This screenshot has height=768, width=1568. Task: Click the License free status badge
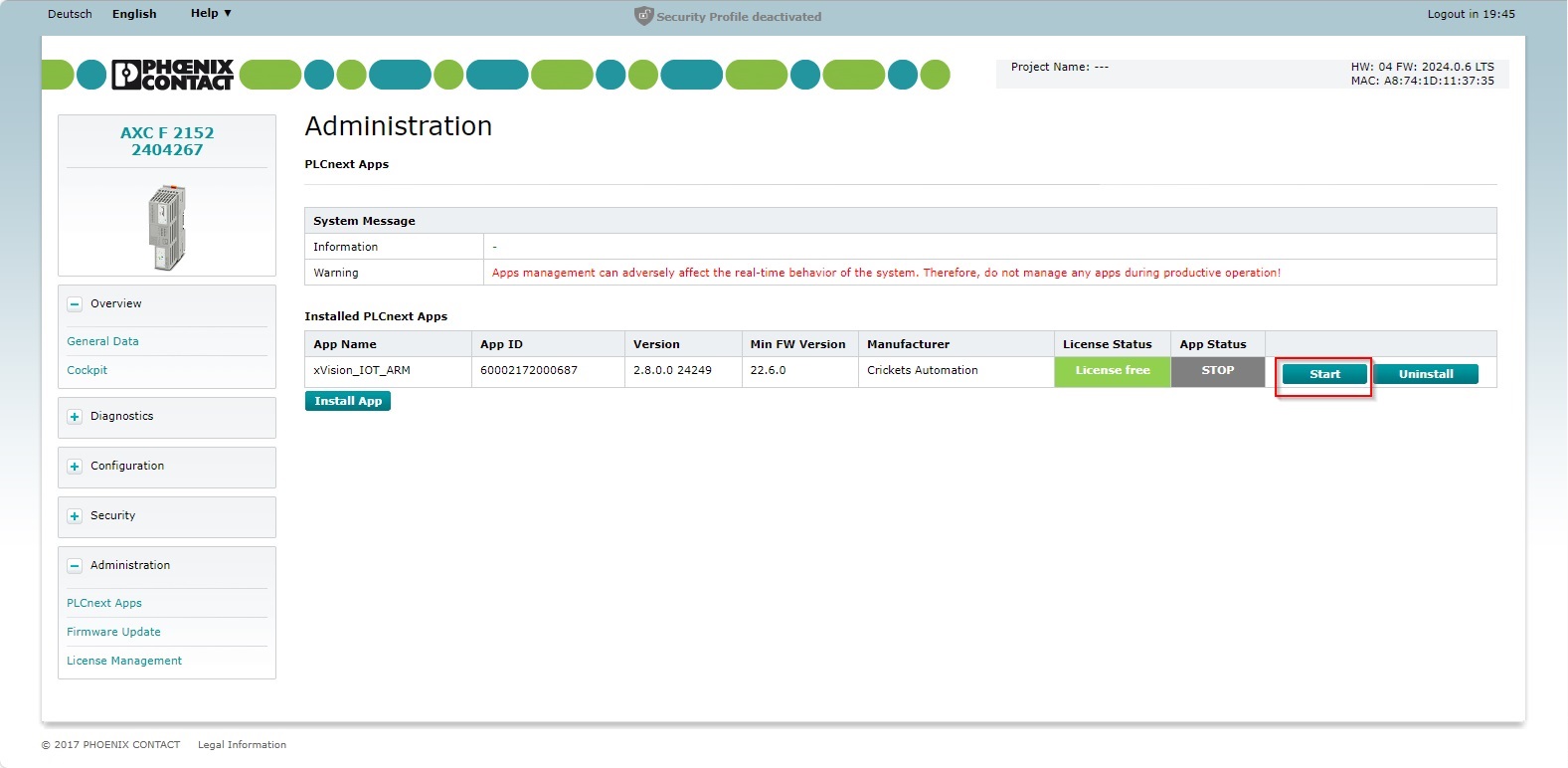point(1113,370)
